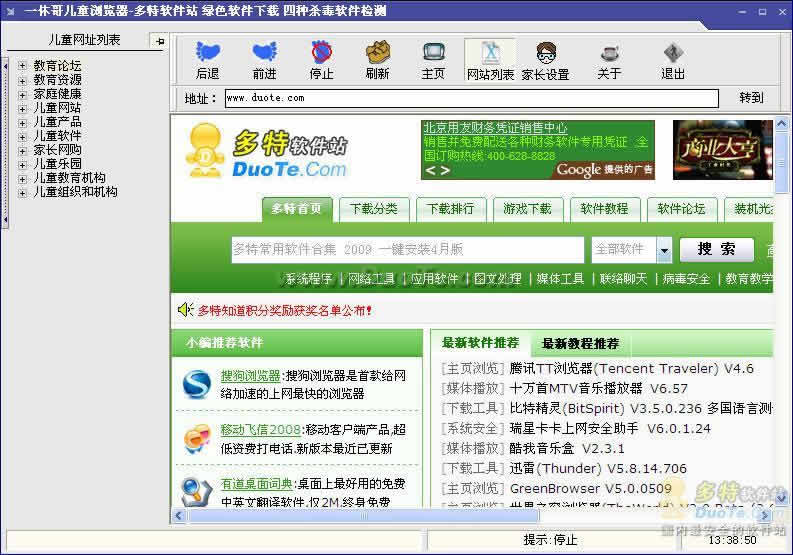Click the 后退 (Back) footprint icon
The width and height of the screenshot is (793, 555).
click(x=208, y=52)
